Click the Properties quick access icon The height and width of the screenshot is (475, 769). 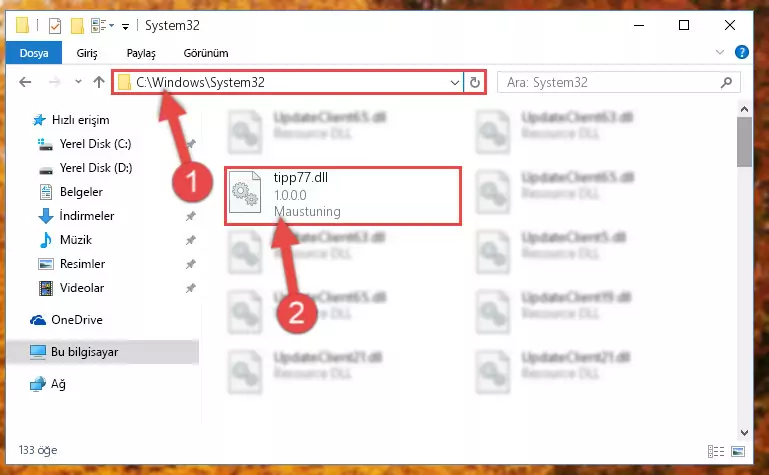[54, 25]
